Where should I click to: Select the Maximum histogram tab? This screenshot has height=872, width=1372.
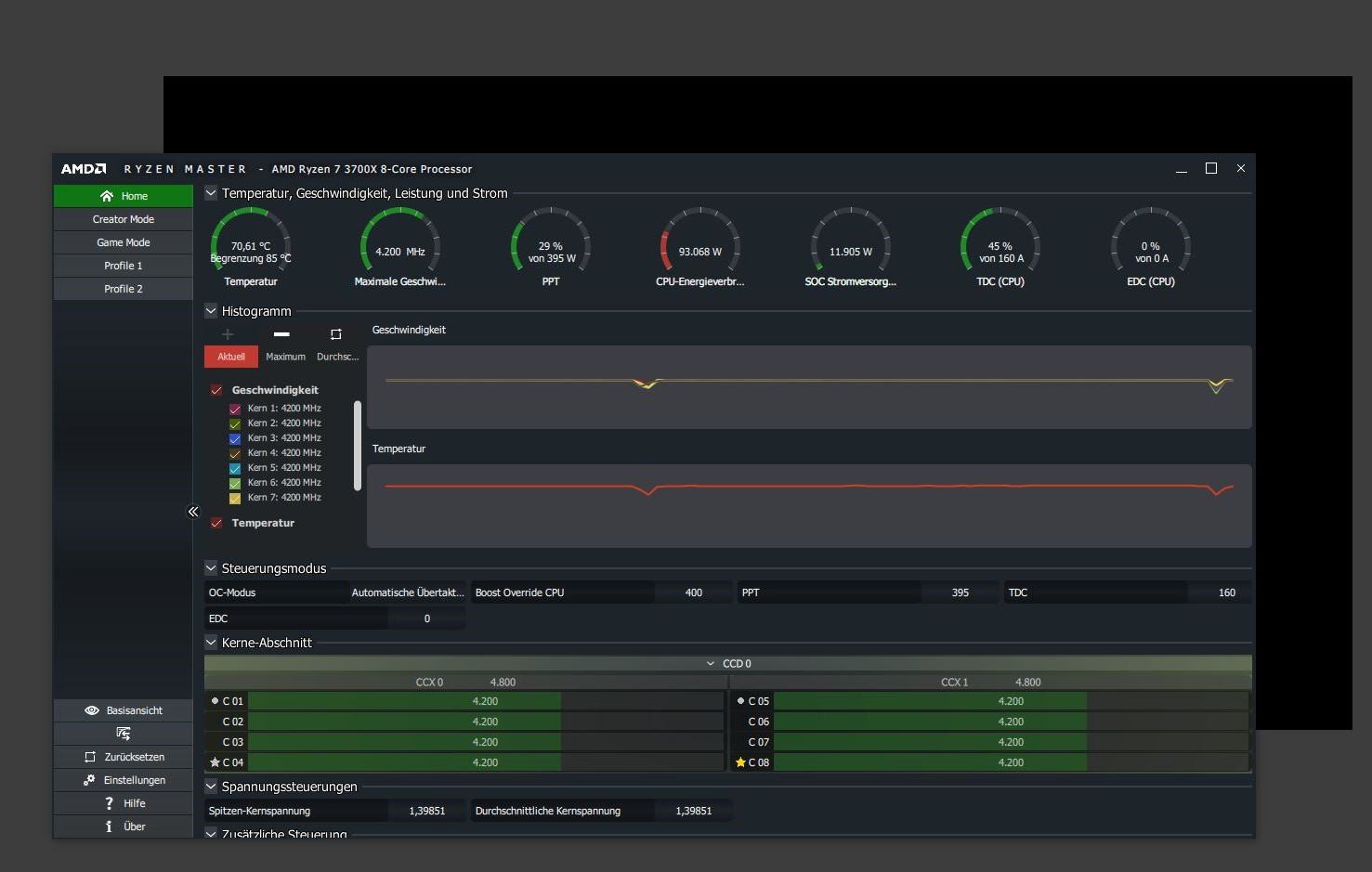pos(285,357)
